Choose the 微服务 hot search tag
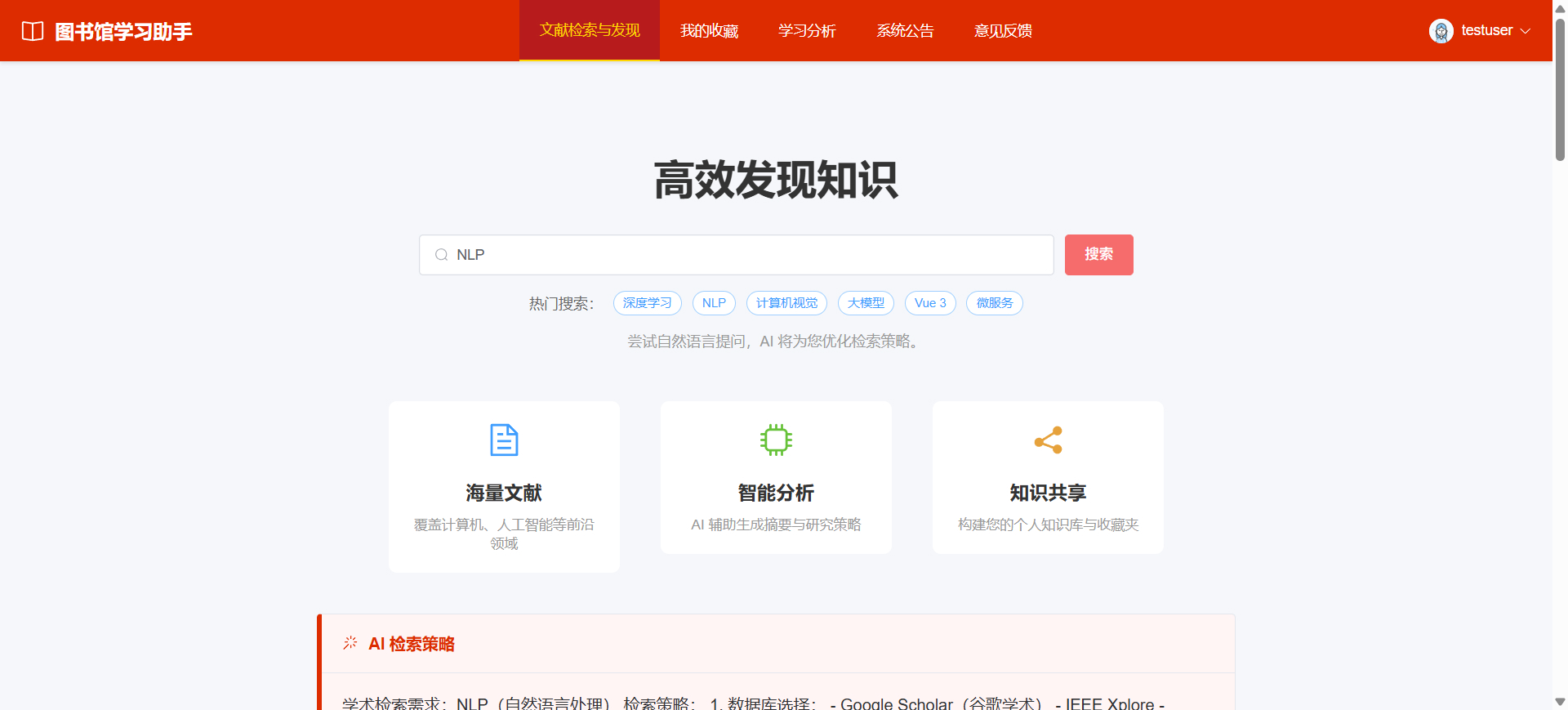Screen dimensions: 1568x710 [995, 303]
